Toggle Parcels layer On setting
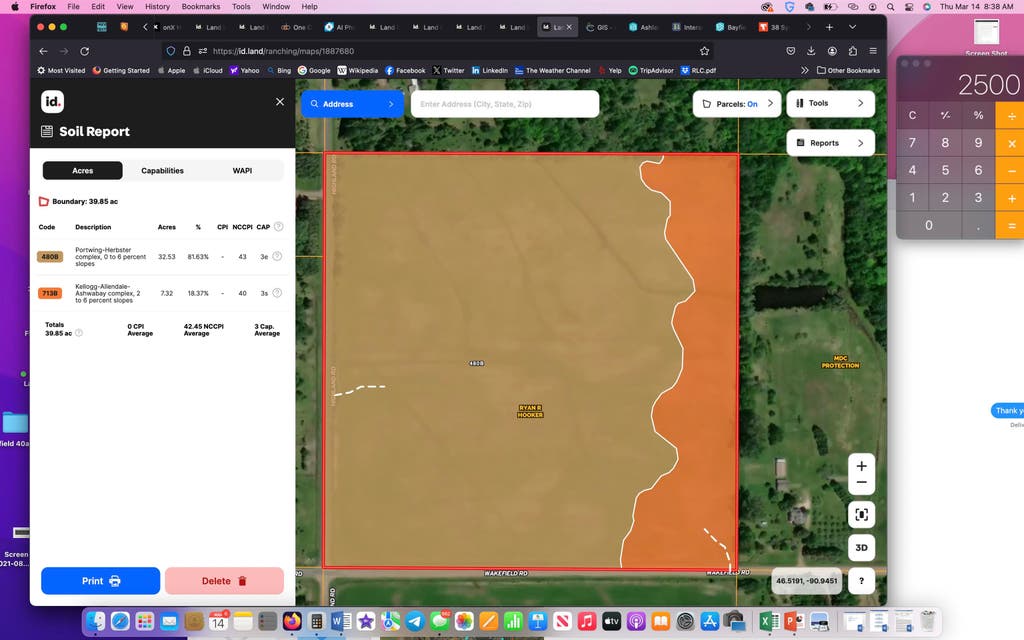 coord(737,104)
